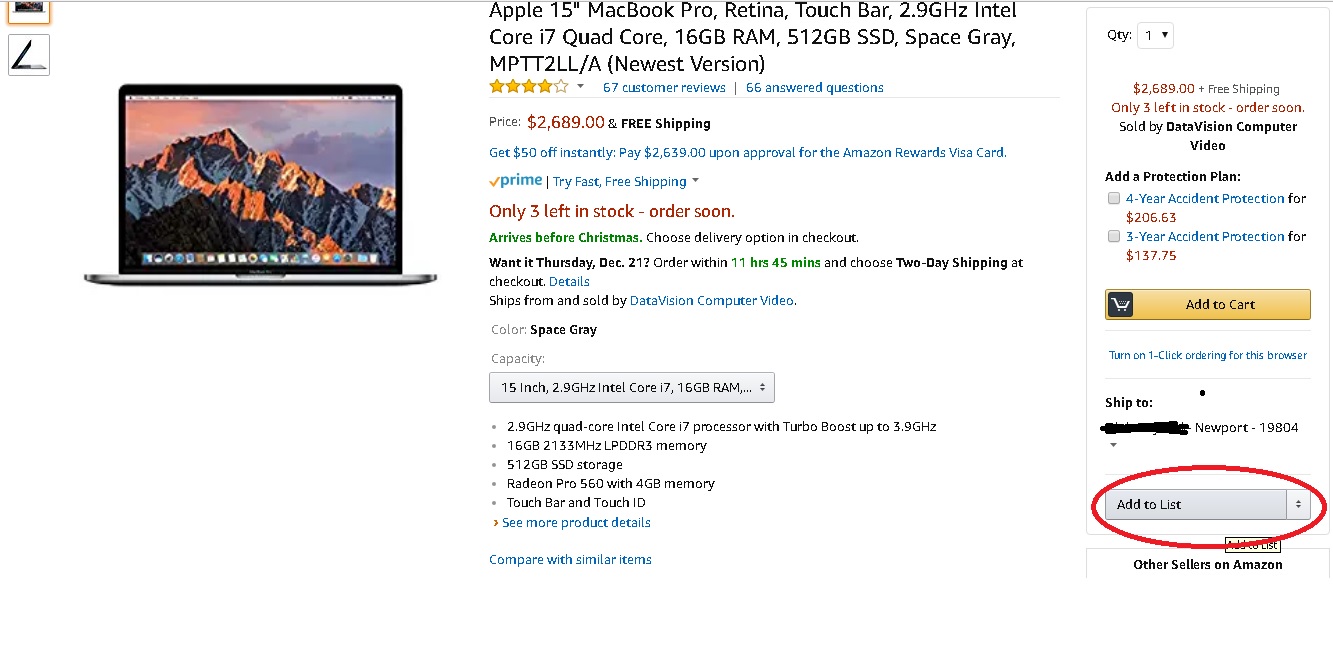Open the 67 customer reviews link

(664, 88)
